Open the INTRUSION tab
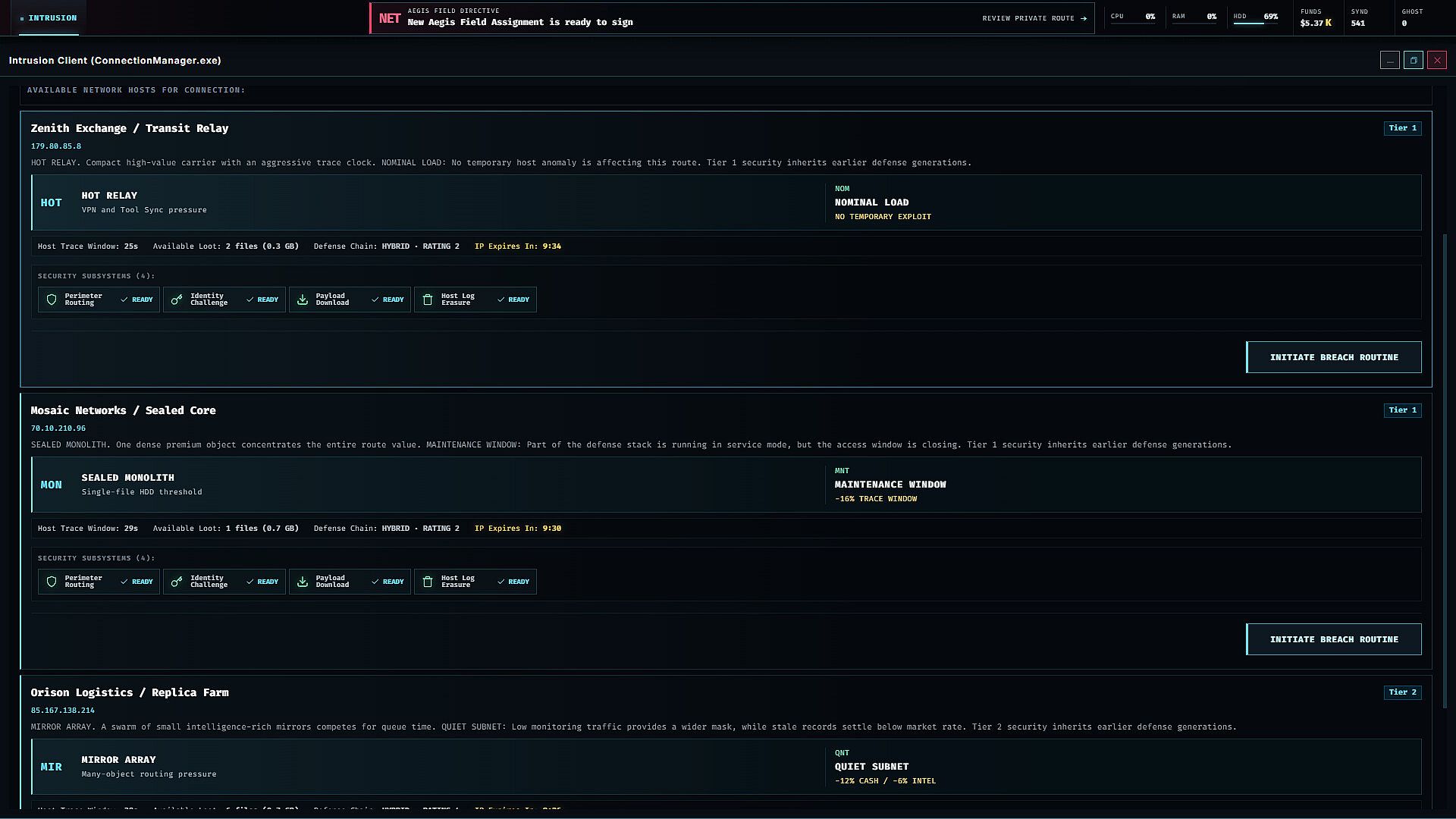The width and height of the screenshot is (1456, 819). point(49,18)
